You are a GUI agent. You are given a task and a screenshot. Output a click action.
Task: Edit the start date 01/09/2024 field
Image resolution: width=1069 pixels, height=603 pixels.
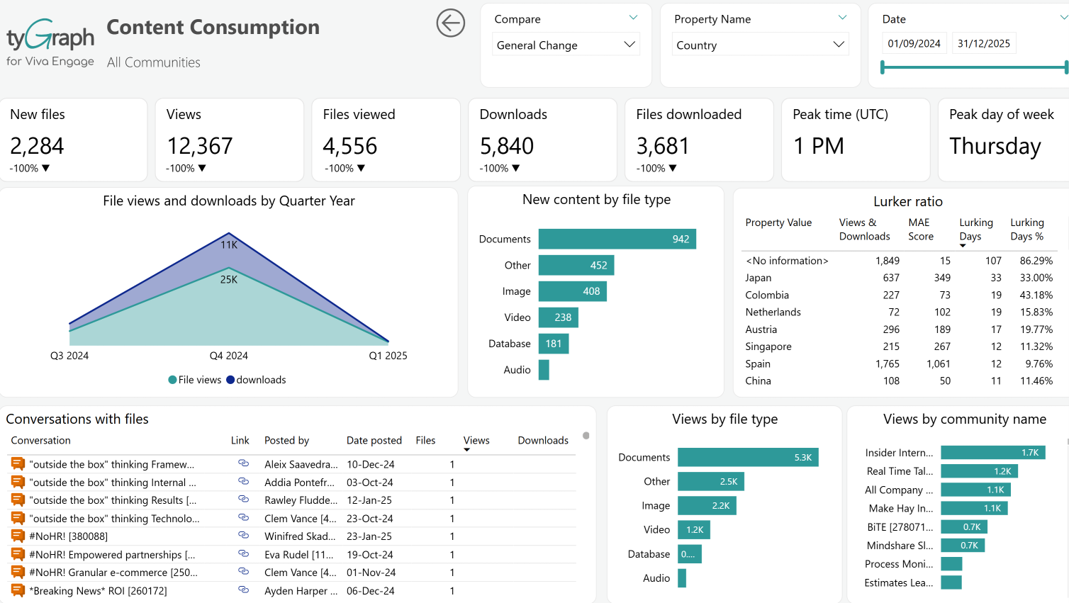914,44
